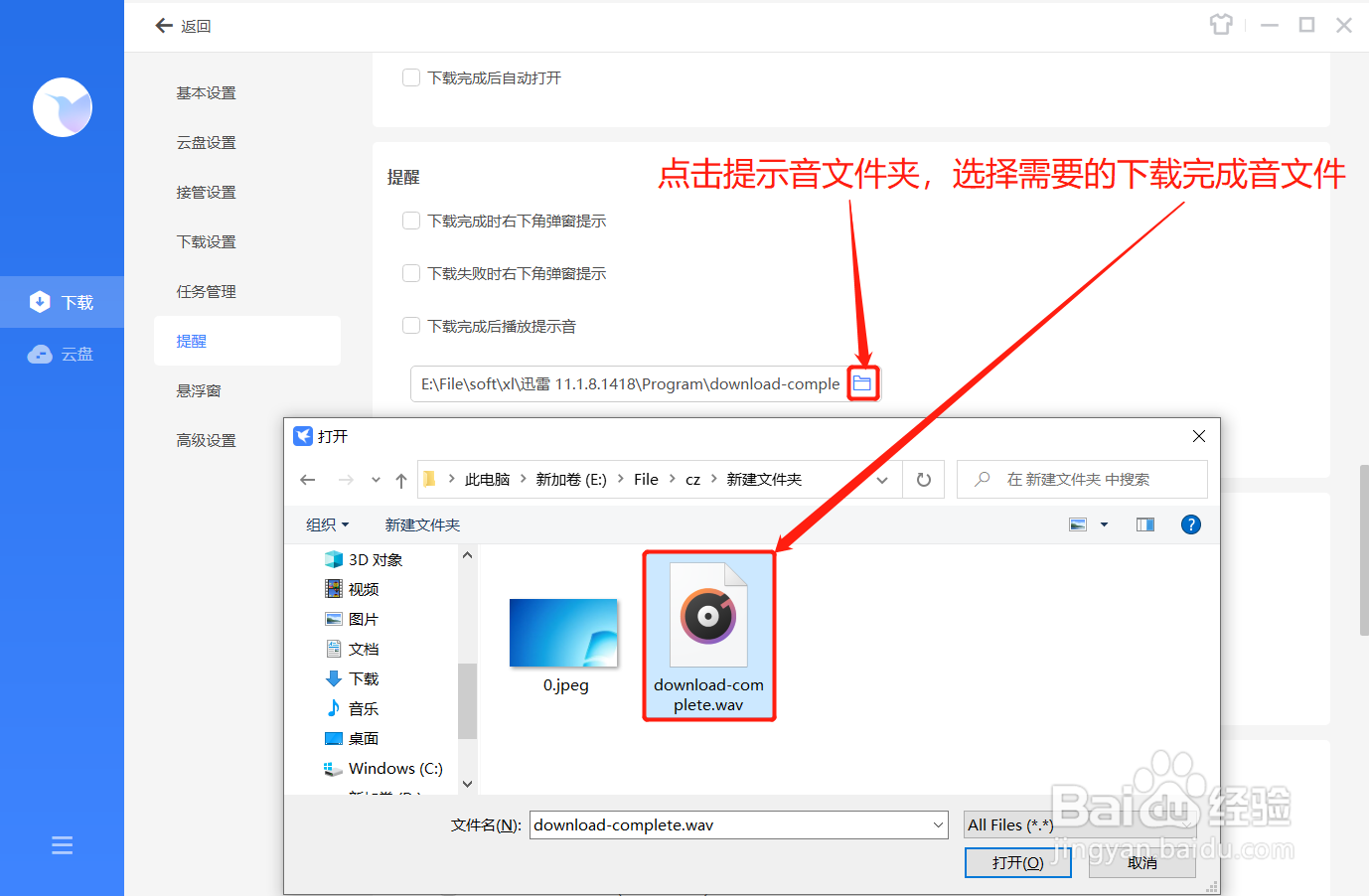Open the hamburger menu at bottom left

[x=62, y=844]
